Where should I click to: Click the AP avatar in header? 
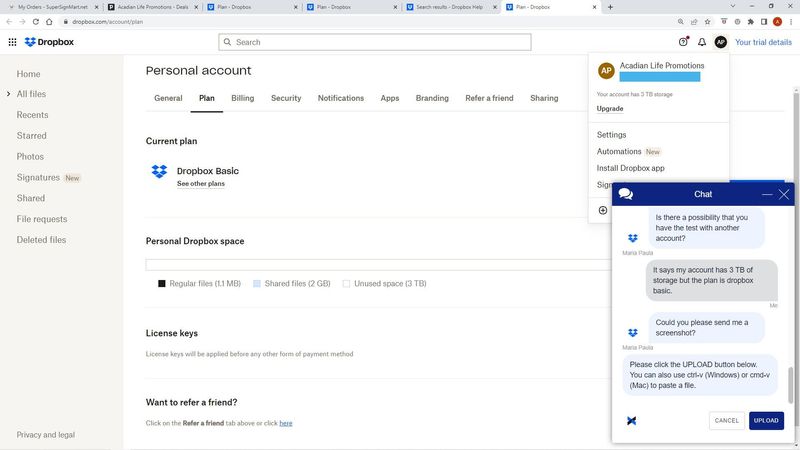click(x=720, y=42)
